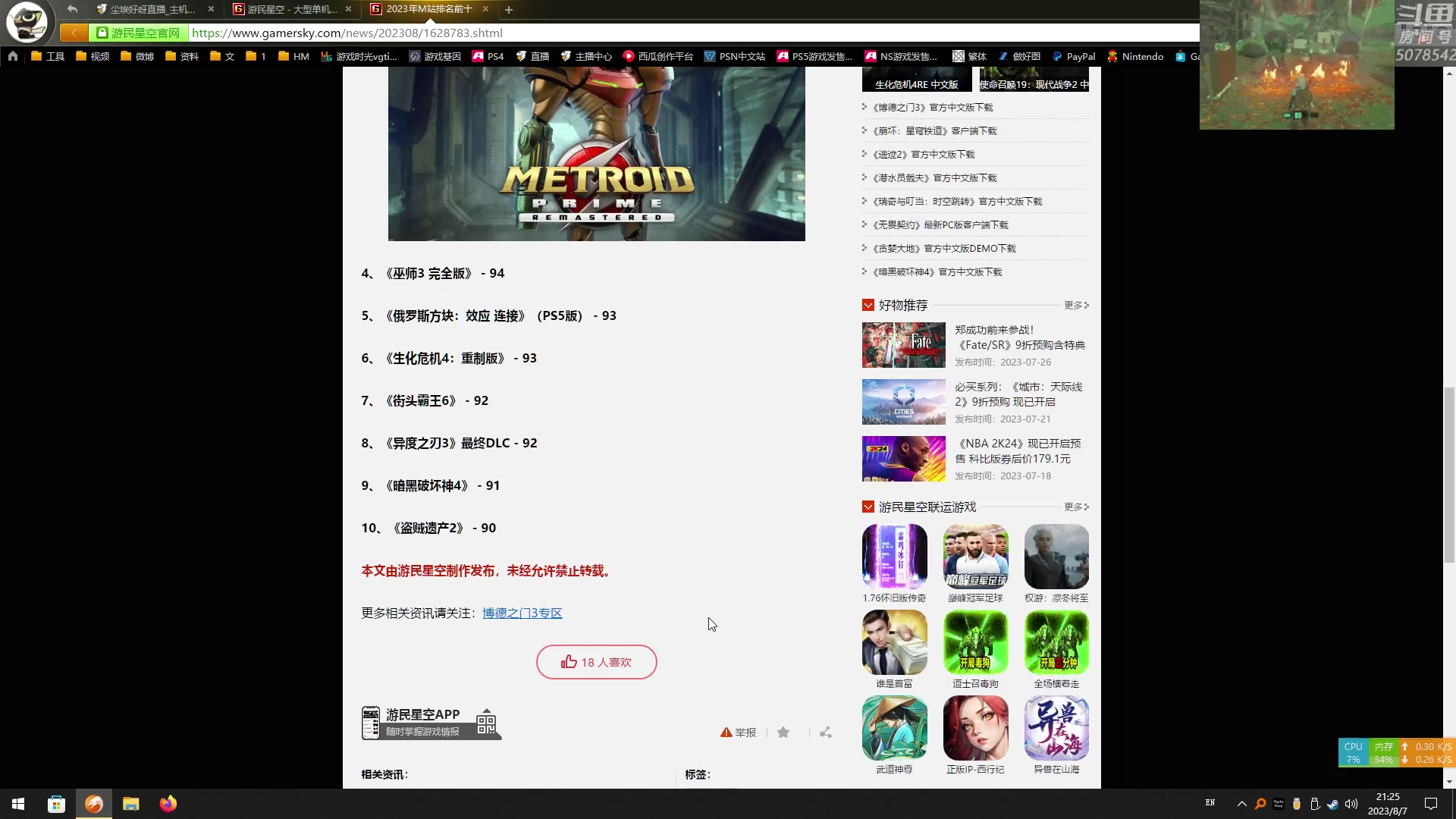The image size is (1456, 819).
Task: Open the HM bookmarks folder
Action: click(293, 56)
